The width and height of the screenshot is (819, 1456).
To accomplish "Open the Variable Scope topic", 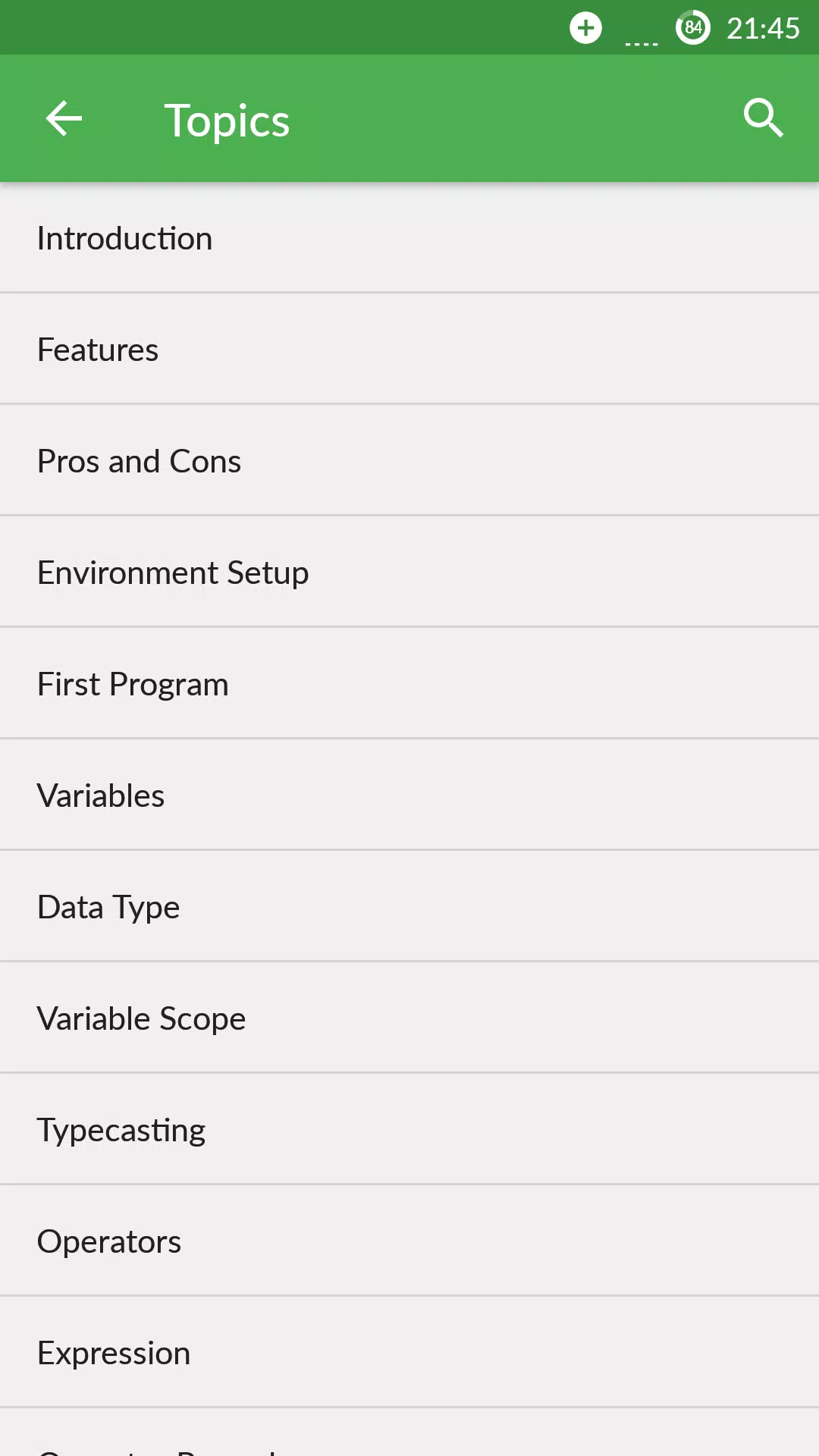I will click(409, 1018).
